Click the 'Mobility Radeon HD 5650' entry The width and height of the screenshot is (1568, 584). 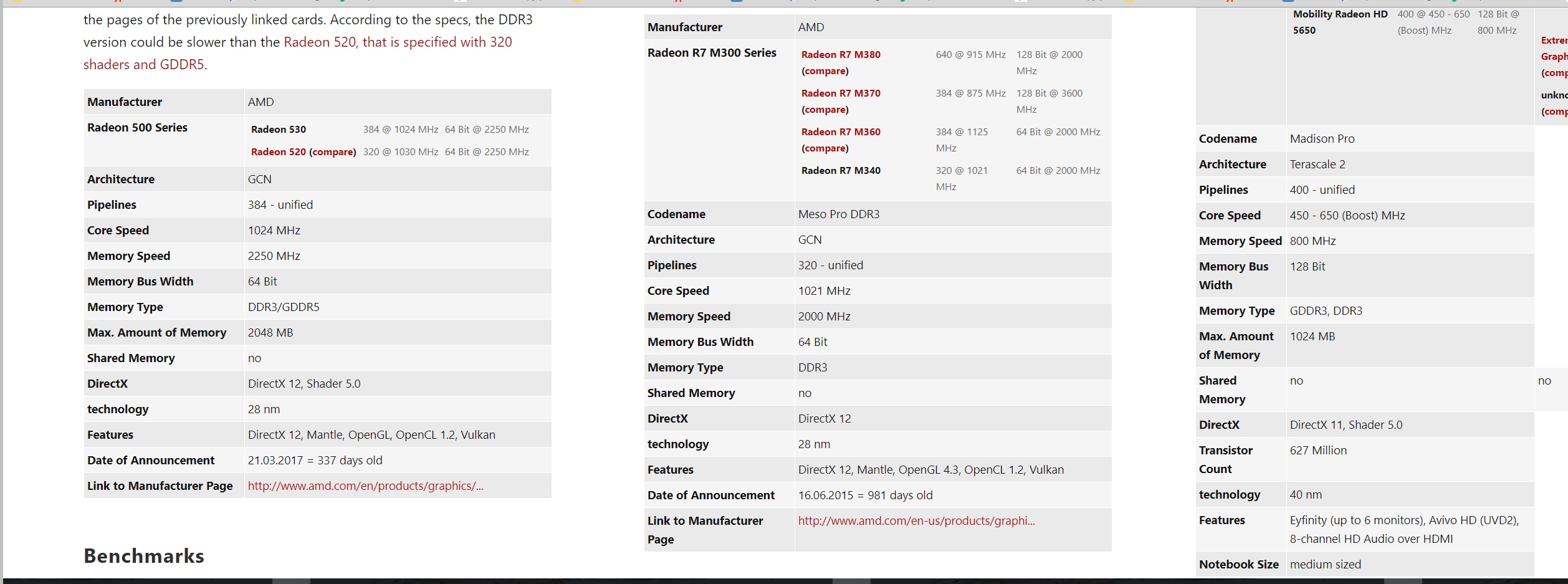(1341, 22)
